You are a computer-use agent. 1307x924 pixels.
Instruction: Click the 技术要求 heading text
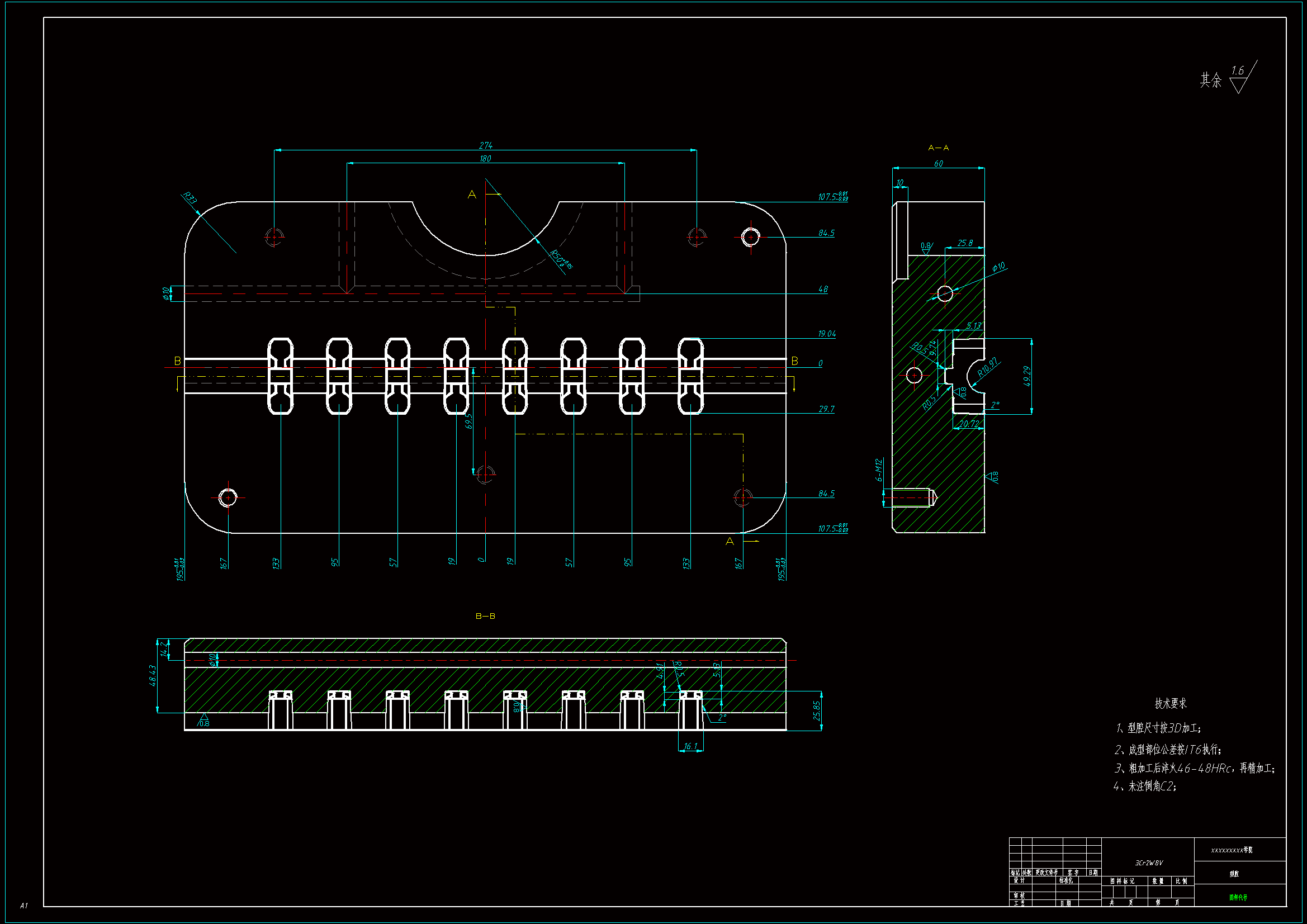pos(1171,703)
